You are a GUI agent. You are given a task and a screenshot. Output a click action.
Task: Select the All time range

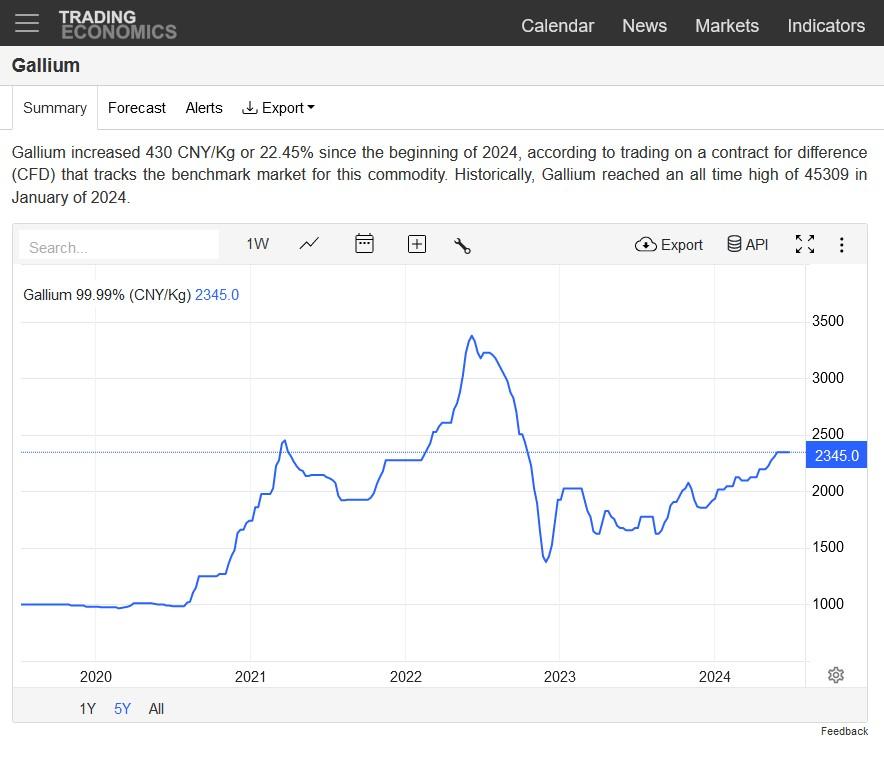coord(156,709)
